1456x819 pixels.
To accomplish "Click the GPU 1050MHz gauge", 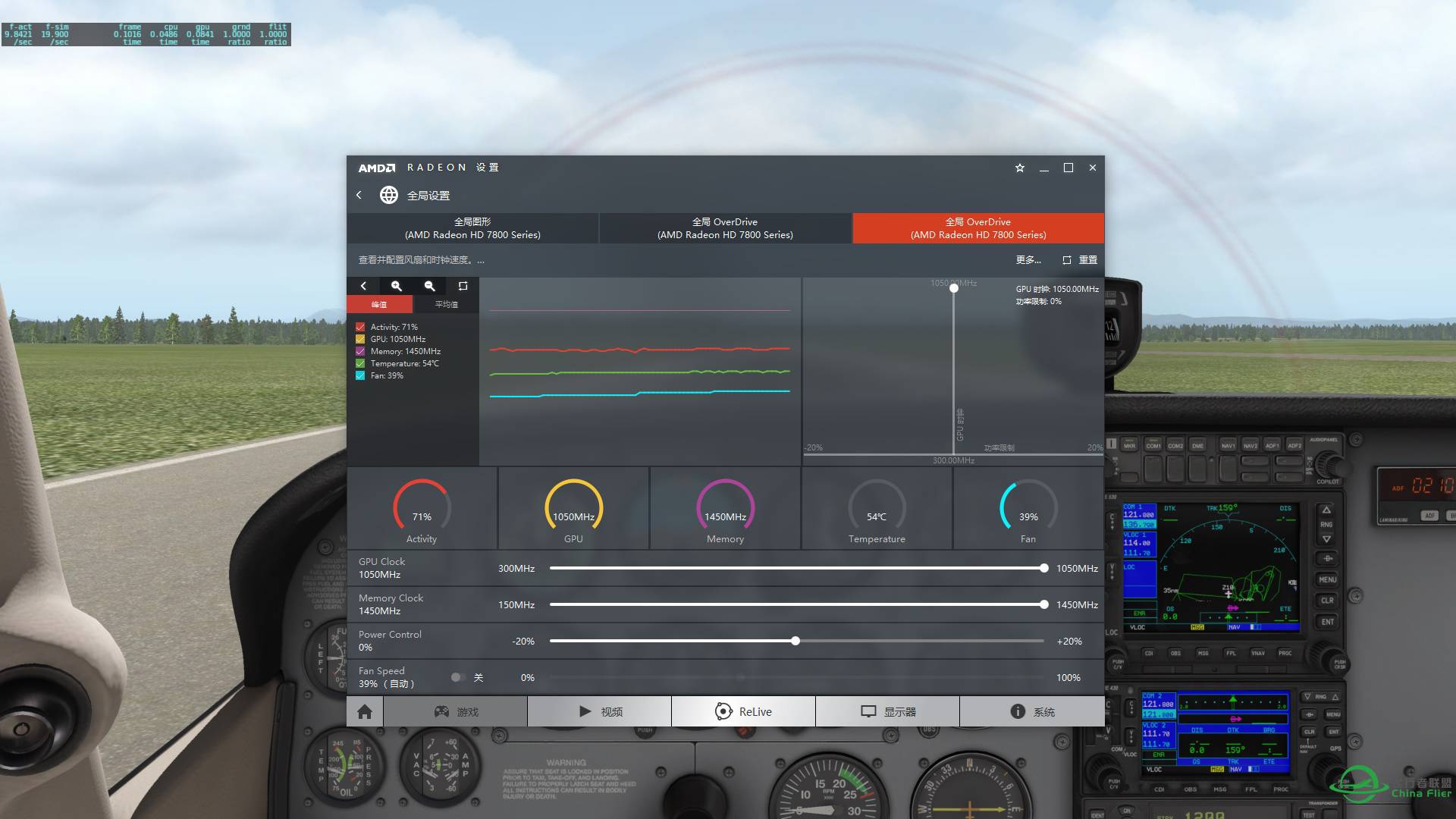I will (573, 508).
